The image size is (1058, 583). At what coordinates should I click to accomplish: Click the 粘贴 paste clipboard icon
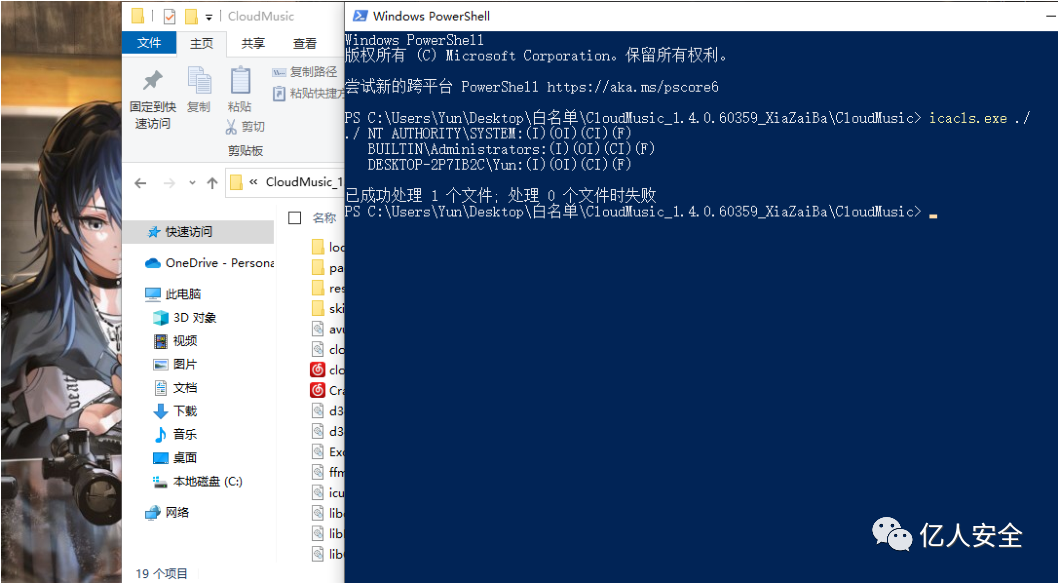pos(240,80)
